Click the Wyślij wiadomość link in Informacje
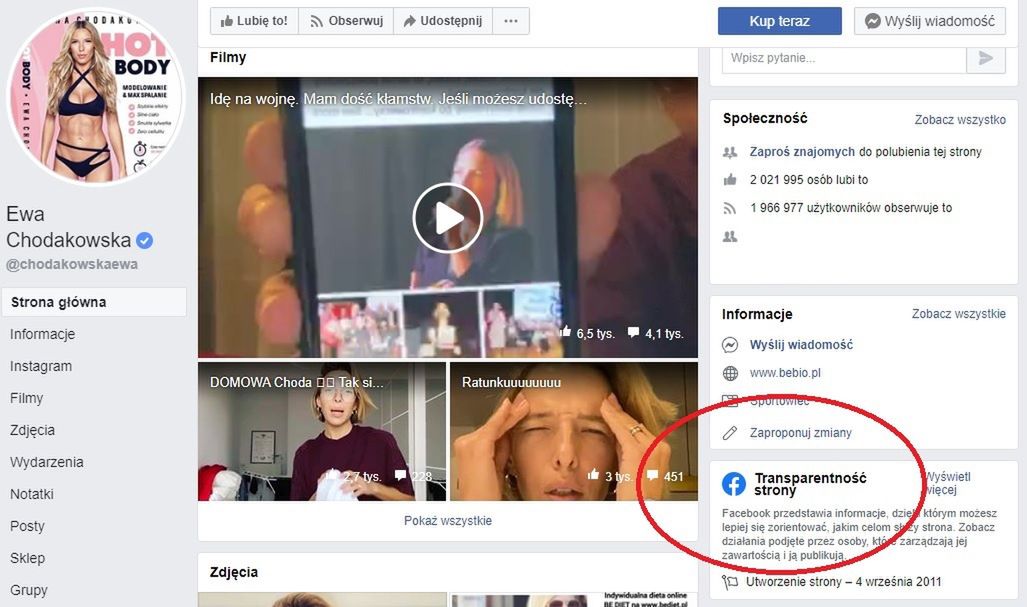Image resolution: width=1027 pixels, height=607 pixels. [x=801, y=344]
